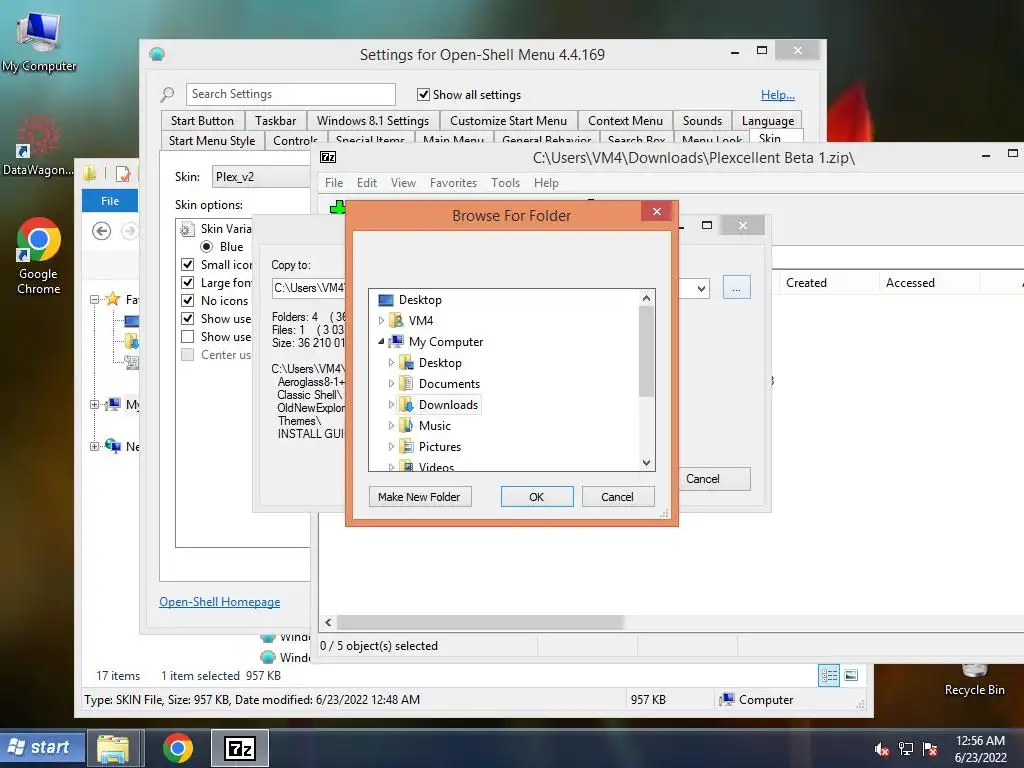Switch to Windows 8.1 Settings tab

(373, 121)
